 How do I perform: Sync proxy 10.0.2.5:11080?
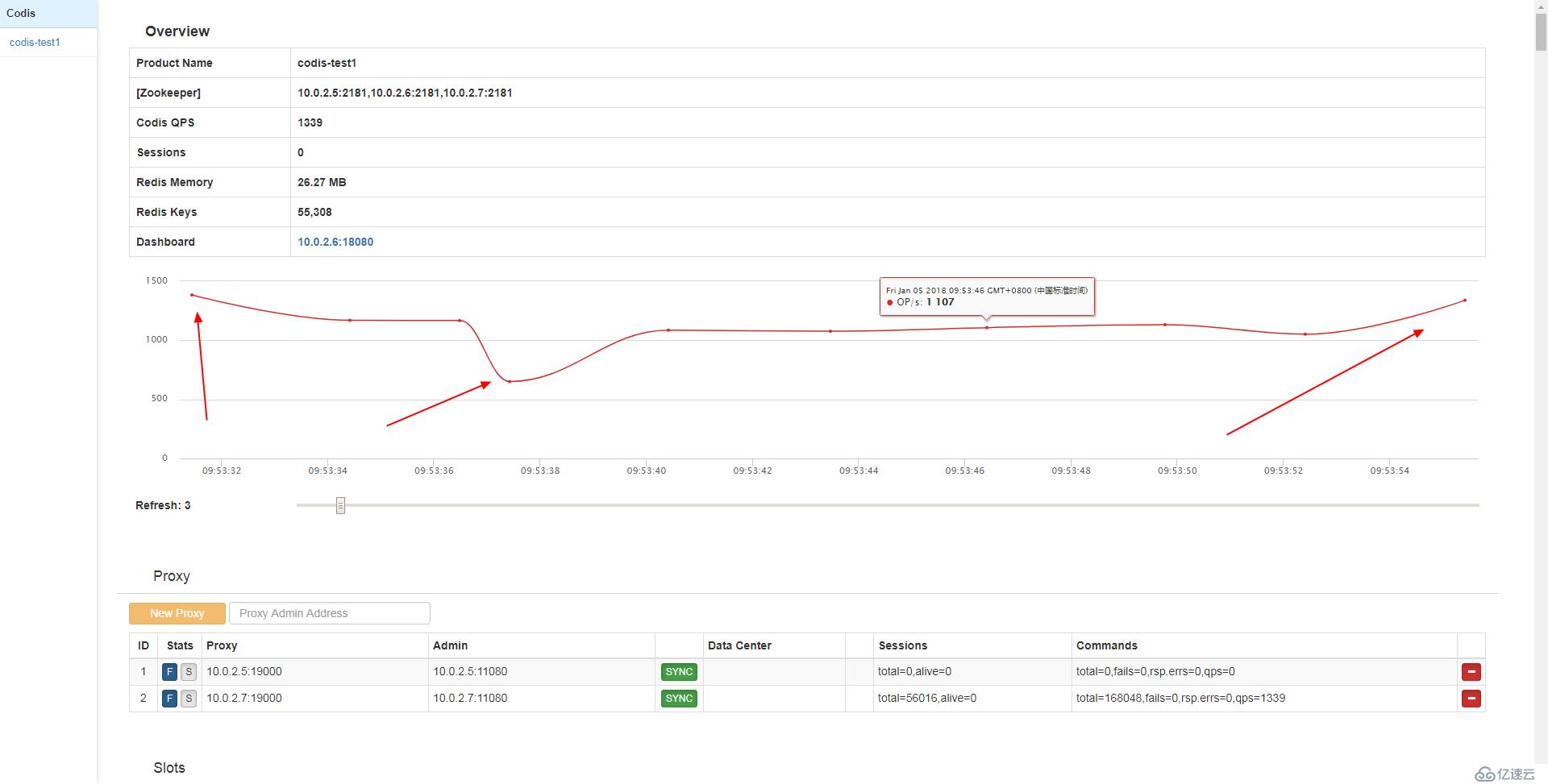tap(679, 672)
